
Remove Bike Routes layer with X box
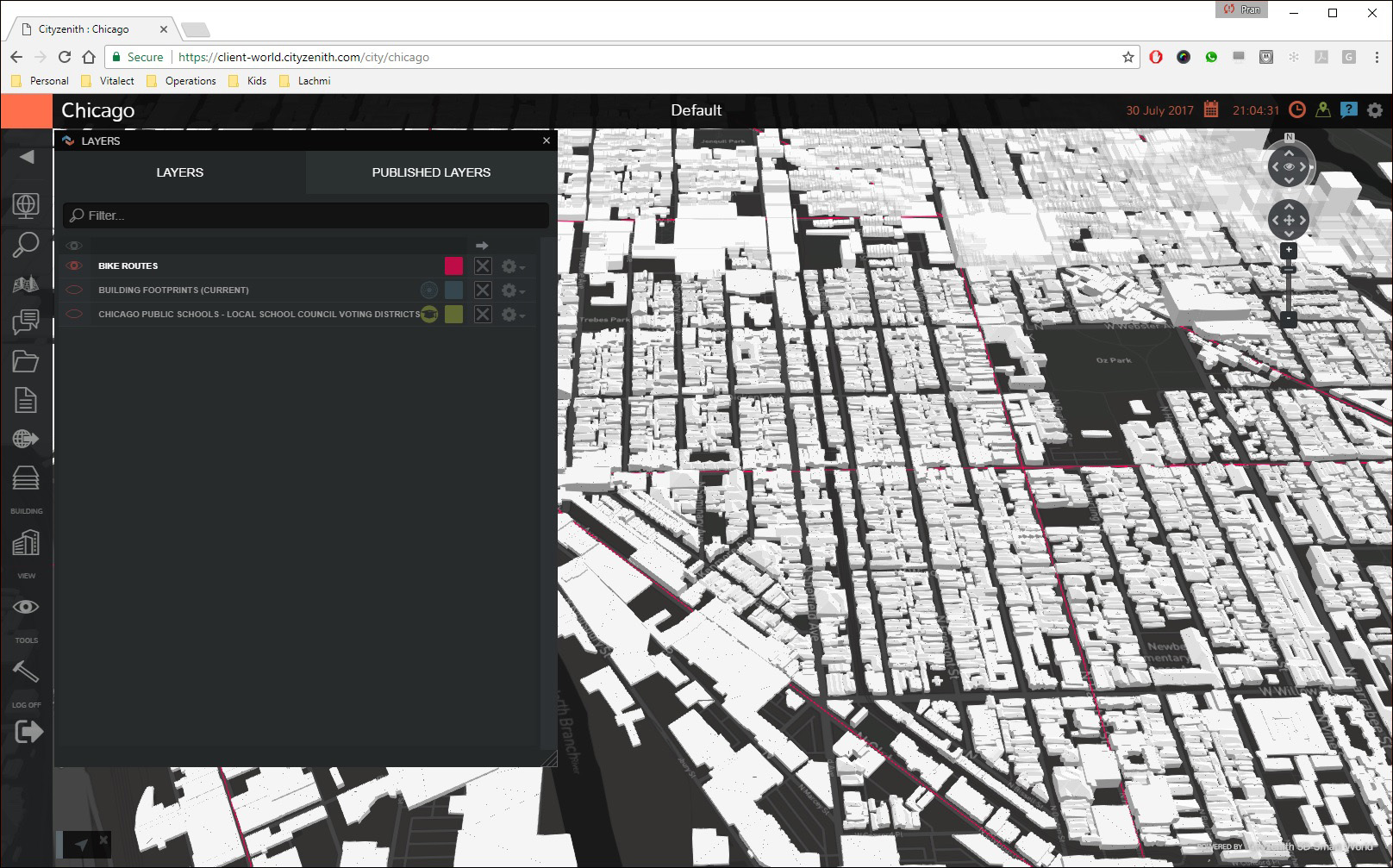tap(483, 266)
